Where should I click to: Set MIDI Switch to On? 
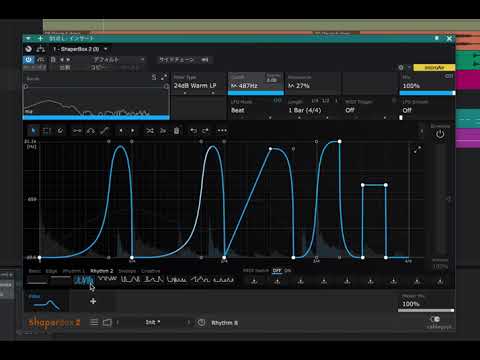coord(288,271)
